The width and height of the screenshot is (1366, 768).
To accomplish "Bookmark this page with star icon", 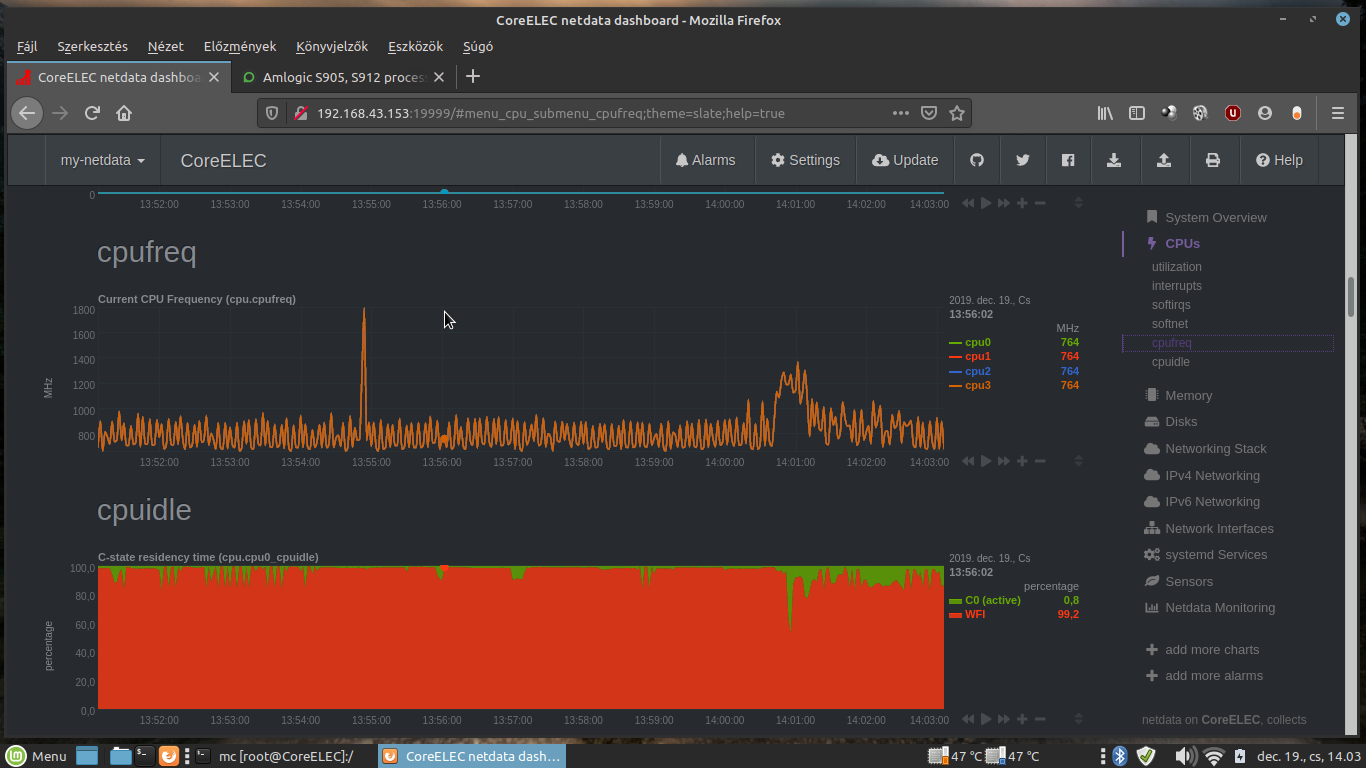I will coord(957,113).
